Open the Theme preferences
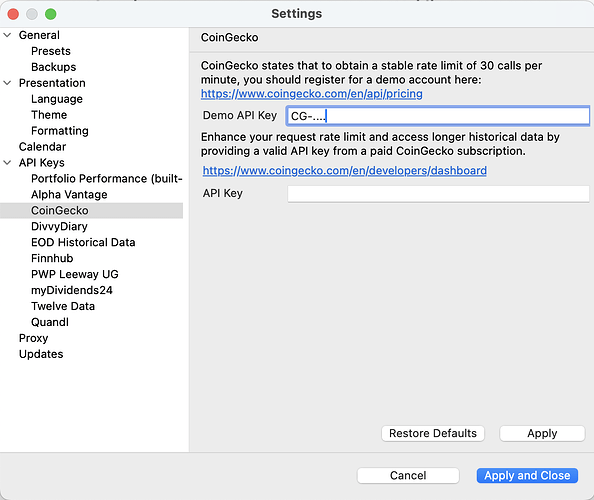 pyautogui.click(x=49, y=115)
